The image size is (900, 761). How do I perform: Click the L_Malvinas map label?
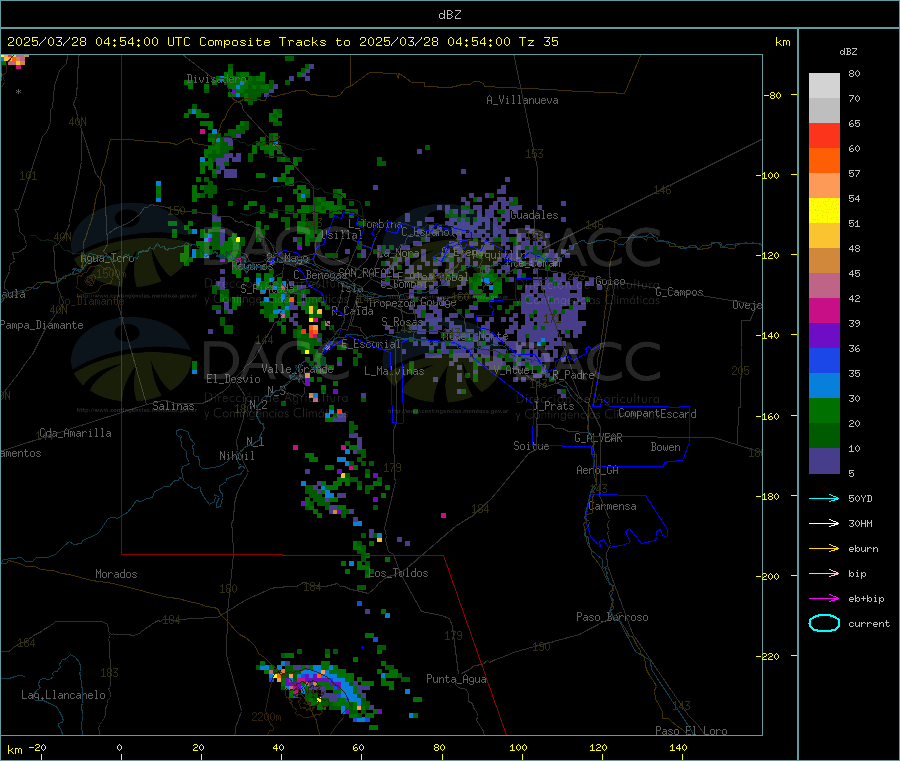coord(394,371)
